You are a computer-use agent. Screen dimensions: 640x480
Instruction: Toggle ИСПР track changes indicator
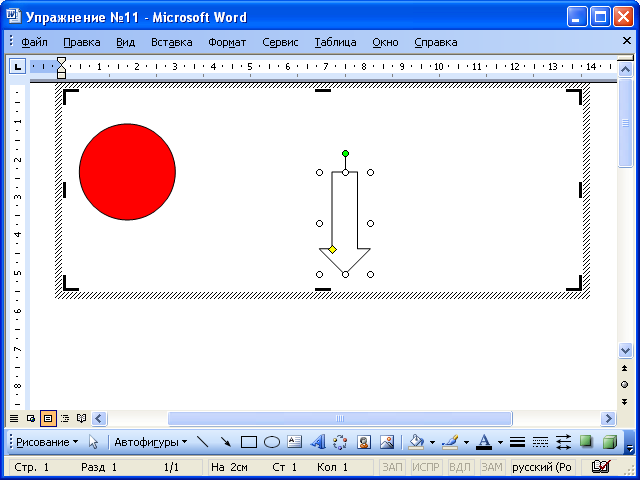[x=425, y=467]
